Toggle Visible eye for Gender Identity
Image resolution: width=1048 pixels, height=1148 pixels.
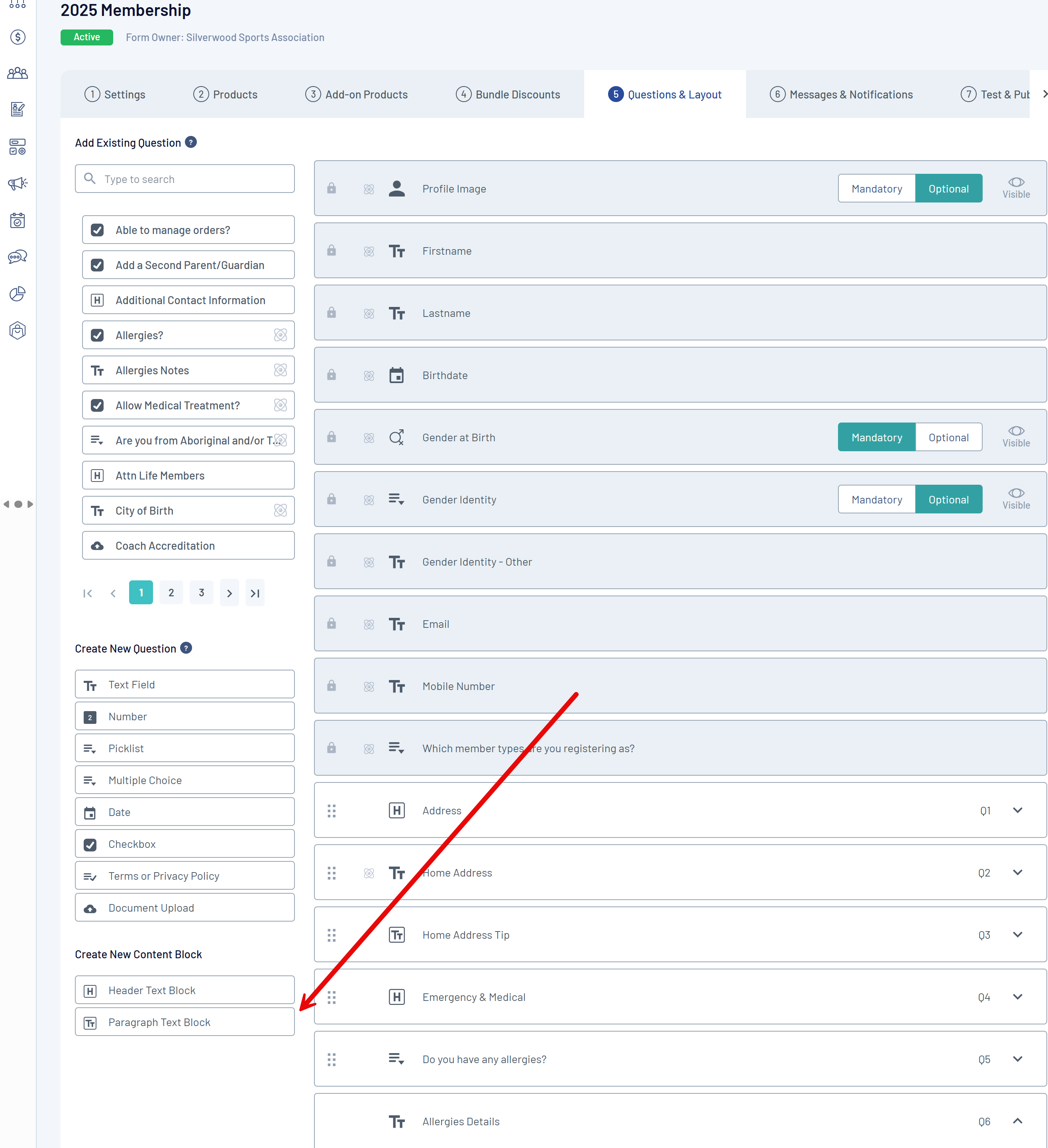coord(1016,498)
